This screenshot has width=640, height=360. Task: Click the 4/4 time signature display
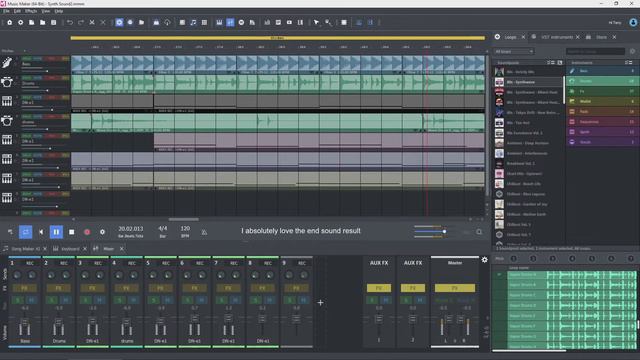point(162,229)
